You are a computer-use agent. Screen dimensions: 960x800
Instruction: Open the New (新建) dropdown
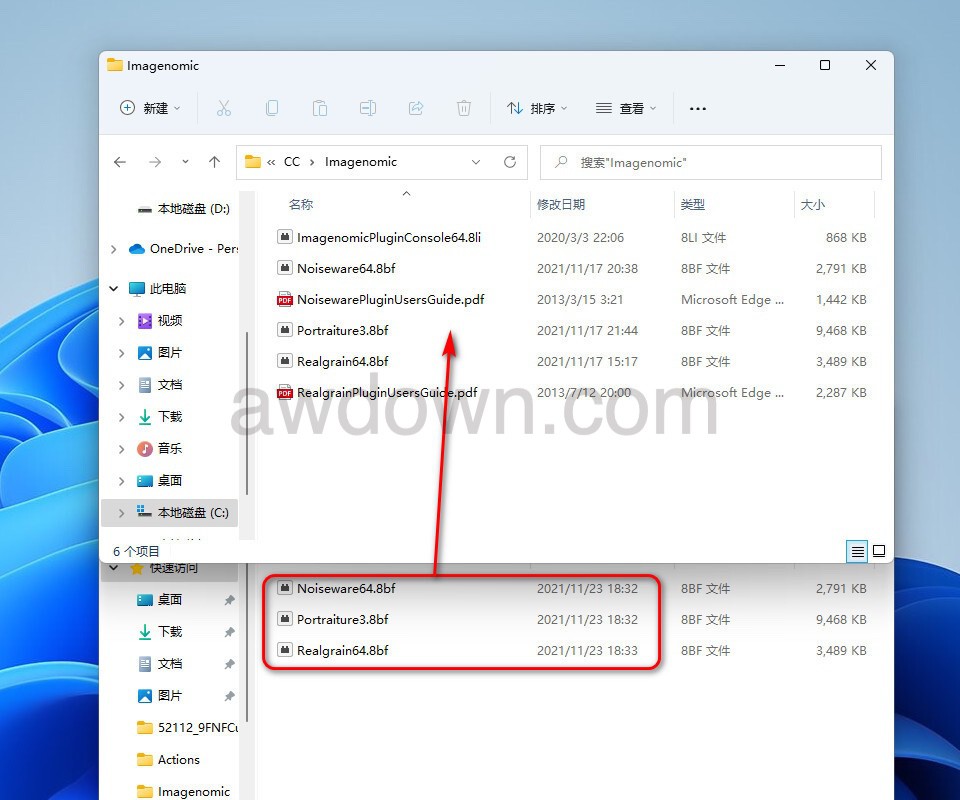click(150, 108)
